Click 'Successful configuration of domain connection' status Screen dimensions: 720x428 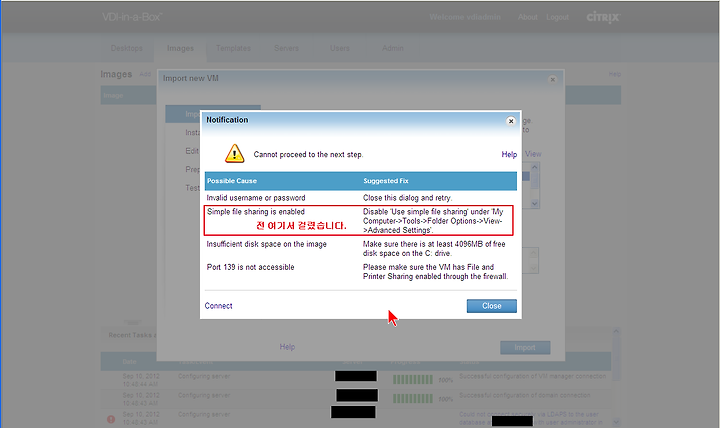(525, 395)
